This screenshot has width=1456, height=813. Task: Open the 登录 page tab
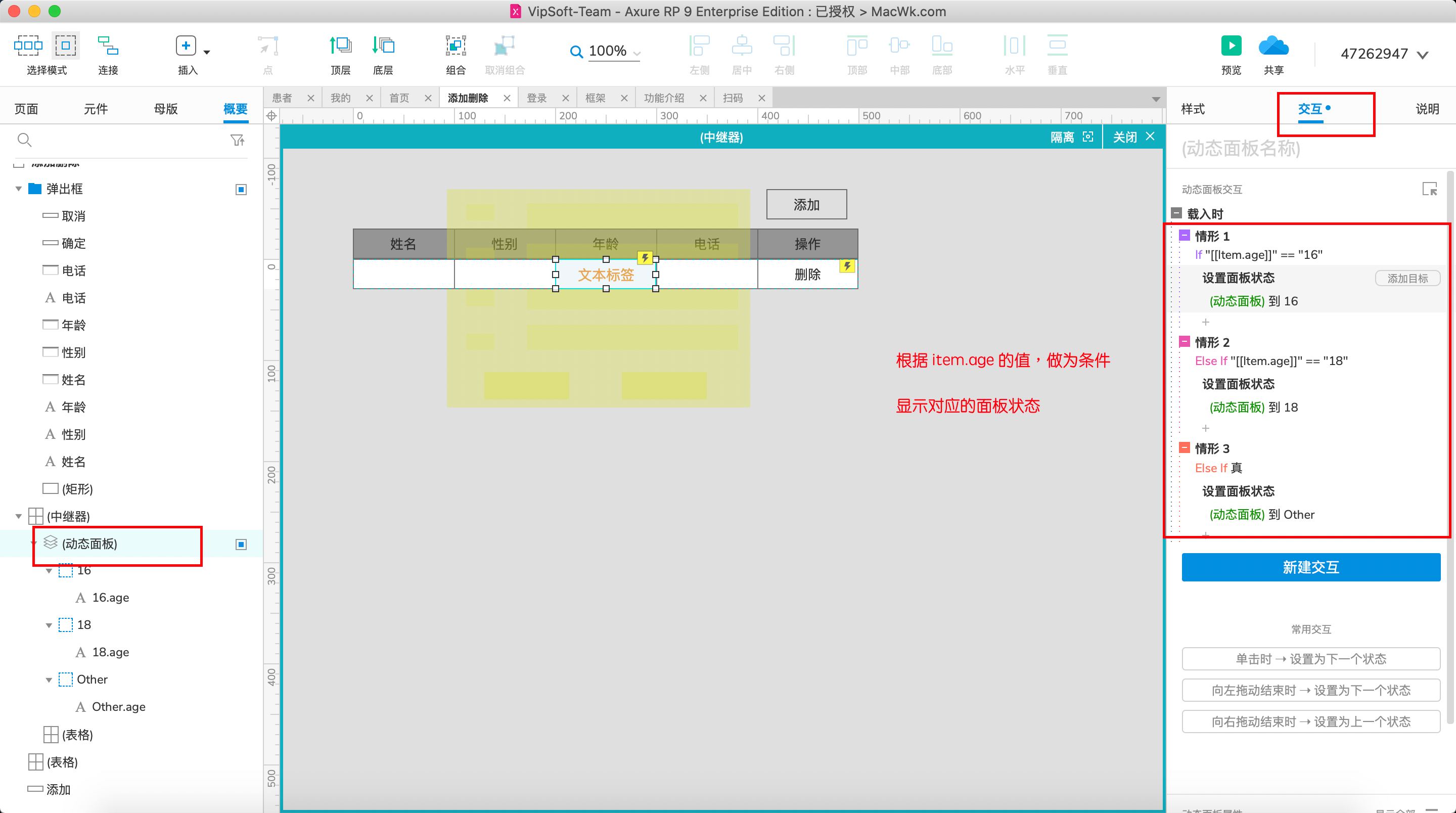tap(537, 98)
